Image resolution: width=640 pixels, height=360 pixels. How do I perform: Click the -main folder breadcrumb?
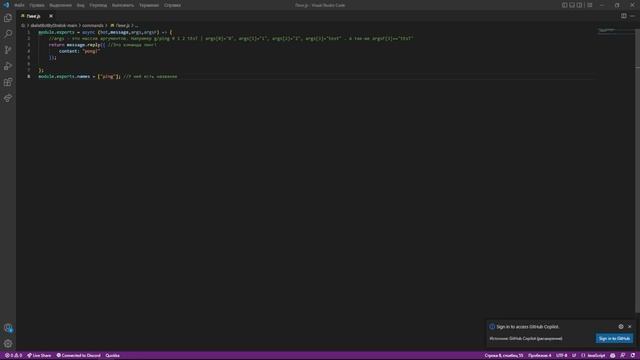(54, 25)
